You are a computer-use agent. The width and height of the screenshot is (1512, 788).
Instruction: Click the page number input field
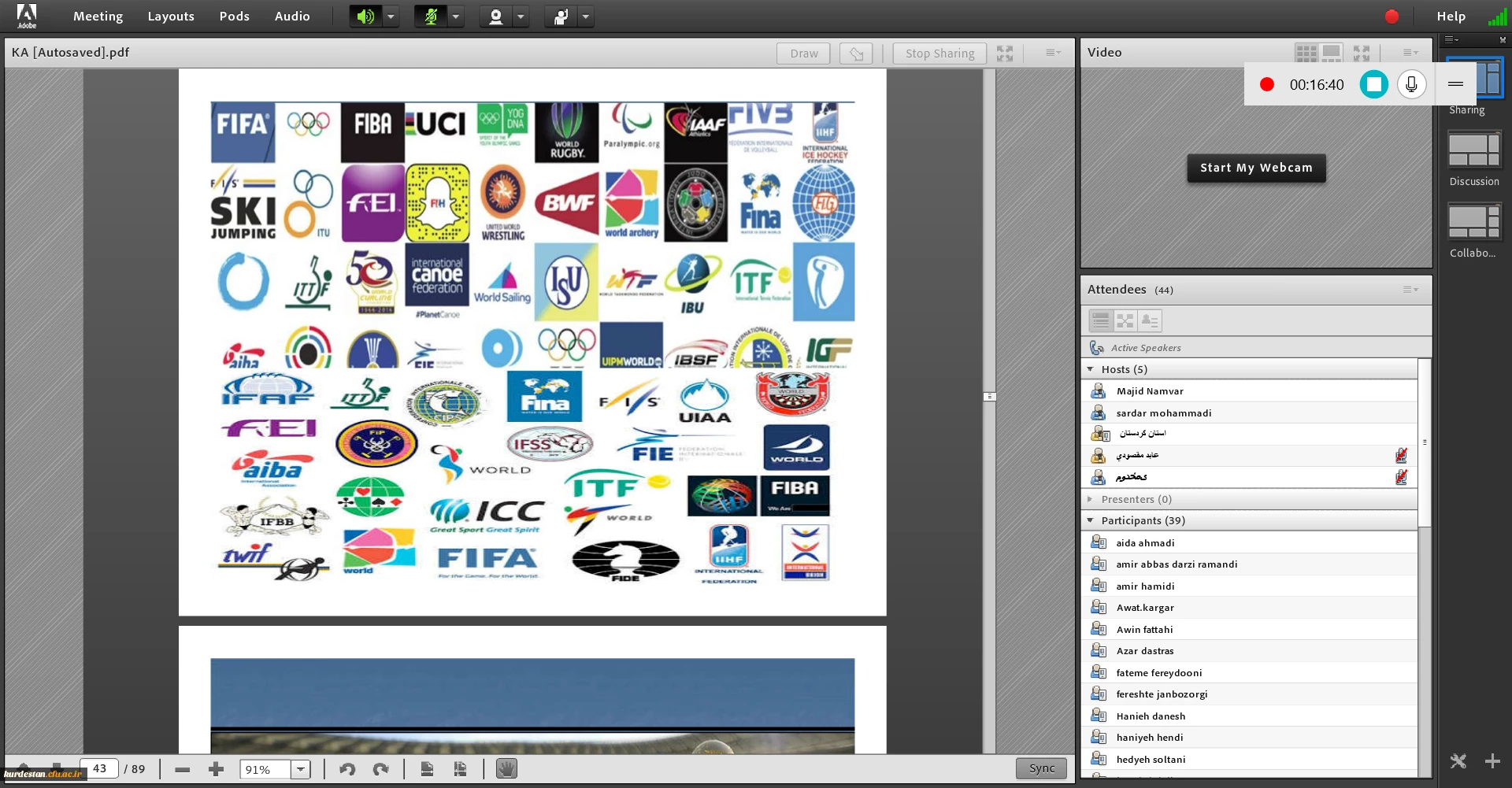click(100, 769)
